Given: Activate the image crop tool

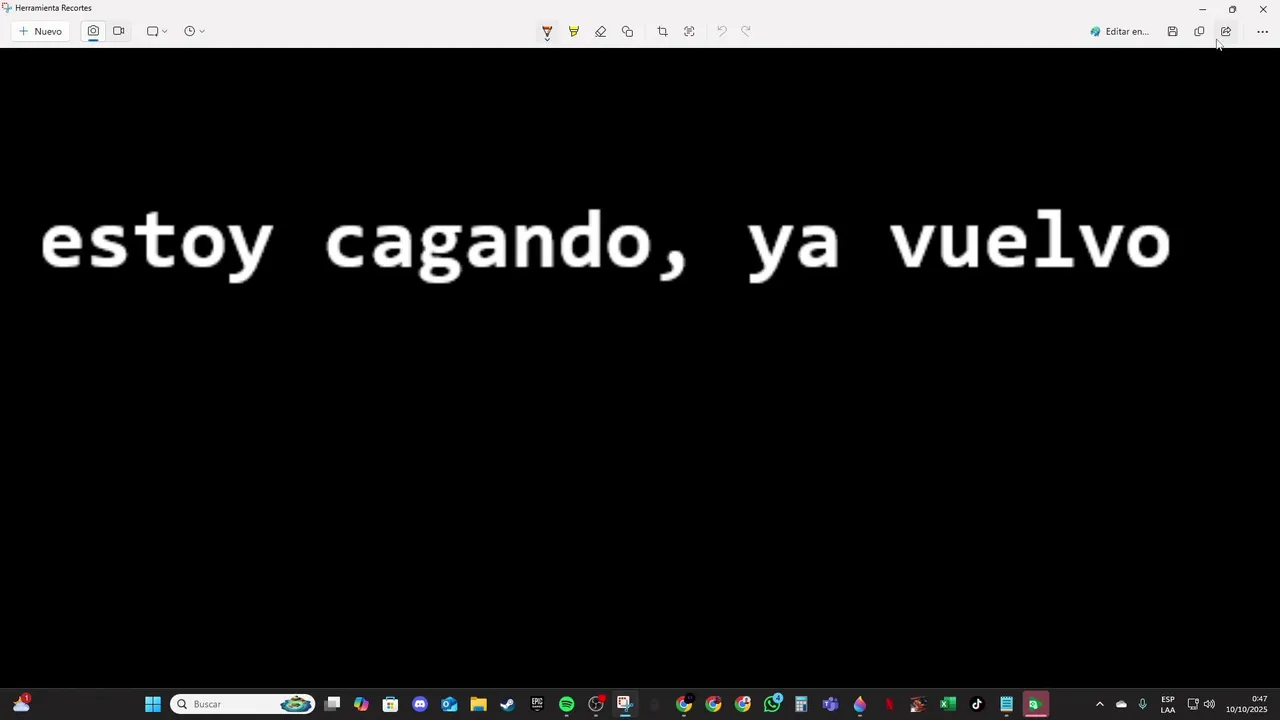Looking at the screenshot, I should [662, 31].
